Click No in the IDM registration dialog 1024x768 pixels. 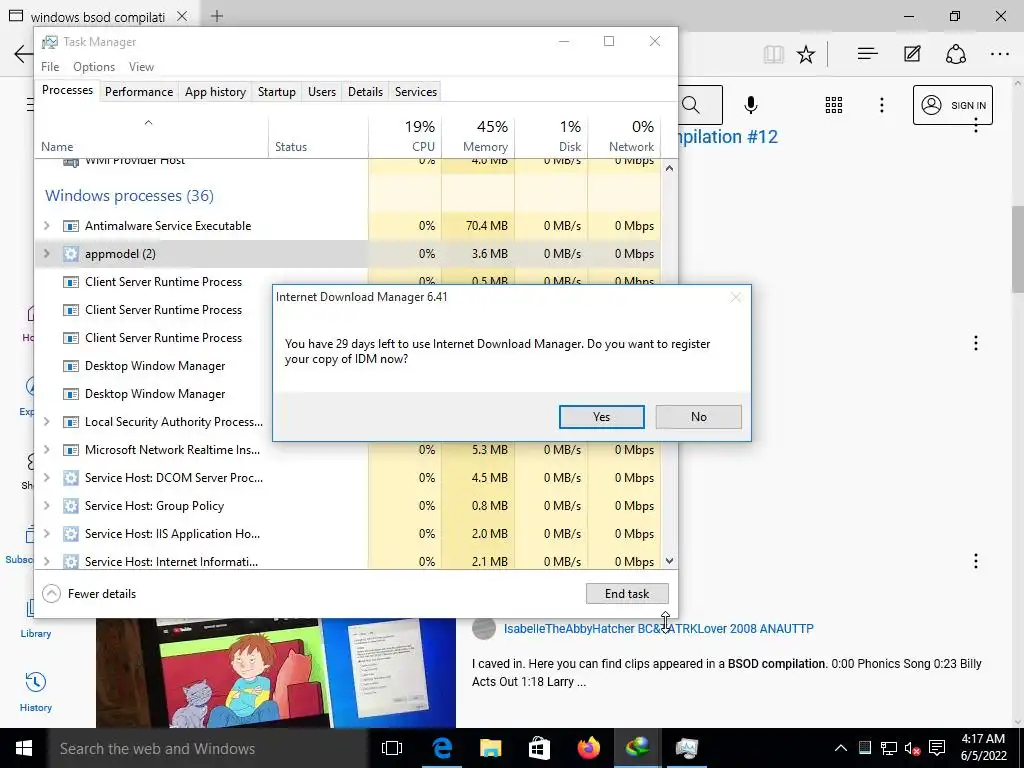tap(698, 417)
